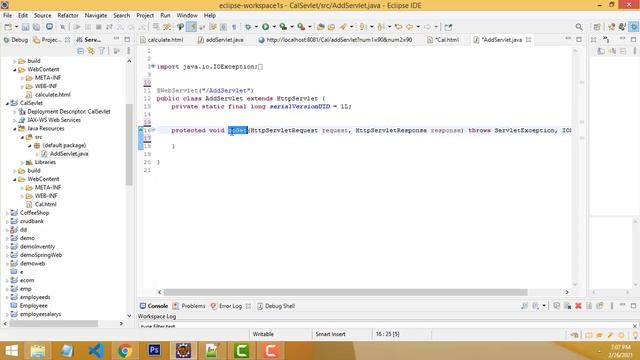Viewport: 640px width, 360px height.
Task: Click the explorer vertical scrollbar
Action: (129, 145)
